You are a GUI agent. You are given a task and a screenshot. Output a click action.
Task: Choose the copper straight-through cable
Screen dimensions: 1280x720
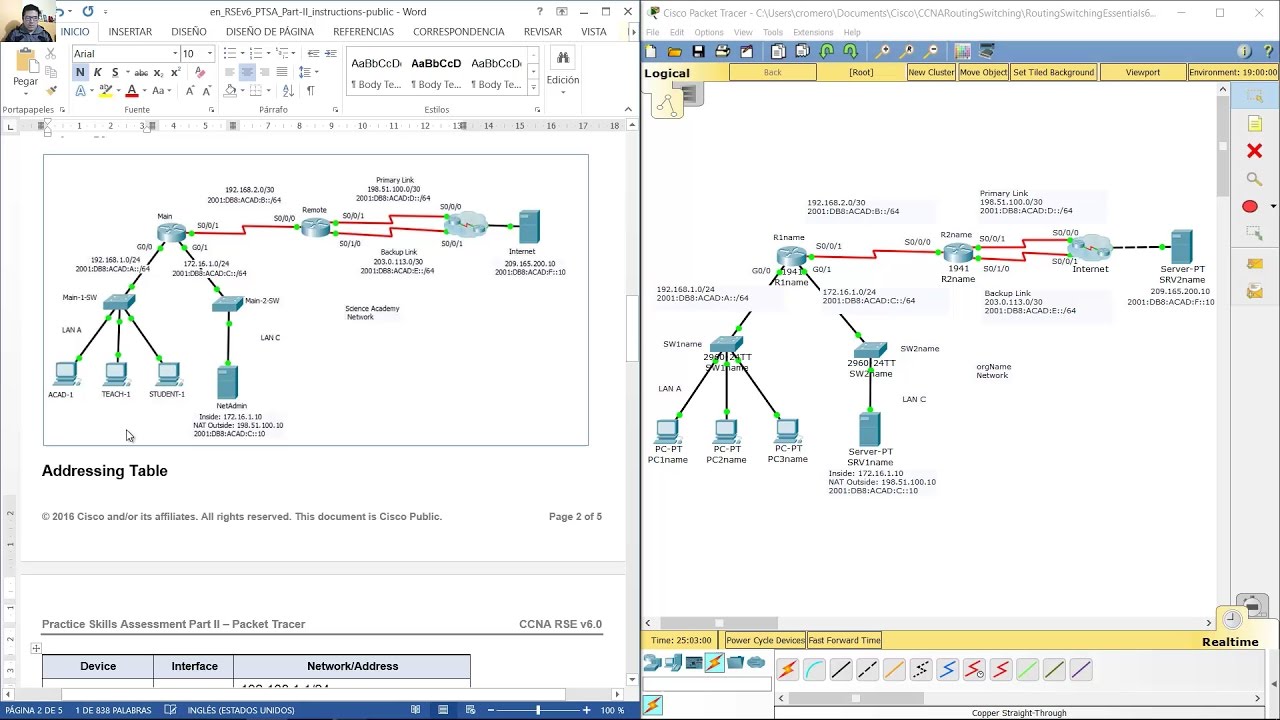tap(841, 669)
